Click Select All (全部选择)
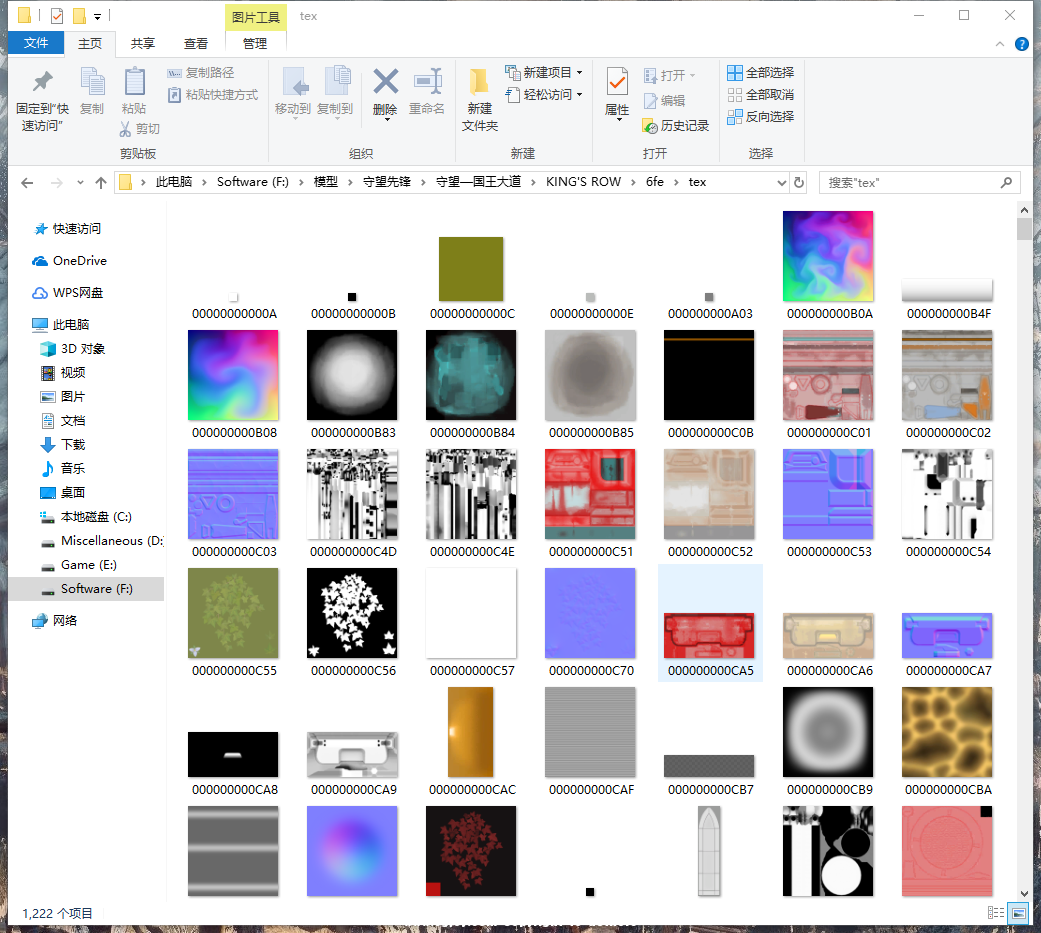 (x=760, y=73)
